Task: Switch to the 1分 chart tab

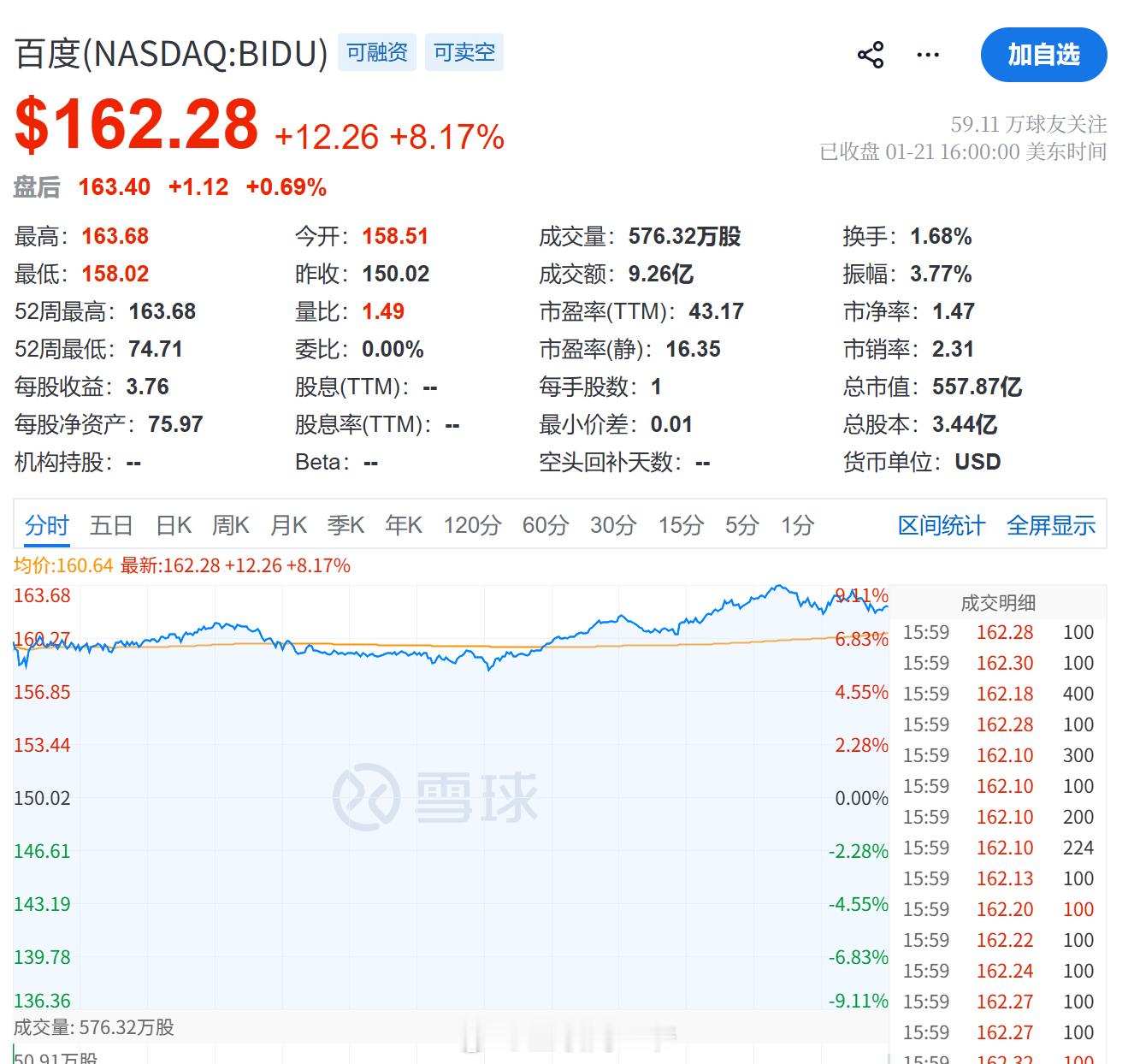Action: pyautogui.click(x=797, y=525)
